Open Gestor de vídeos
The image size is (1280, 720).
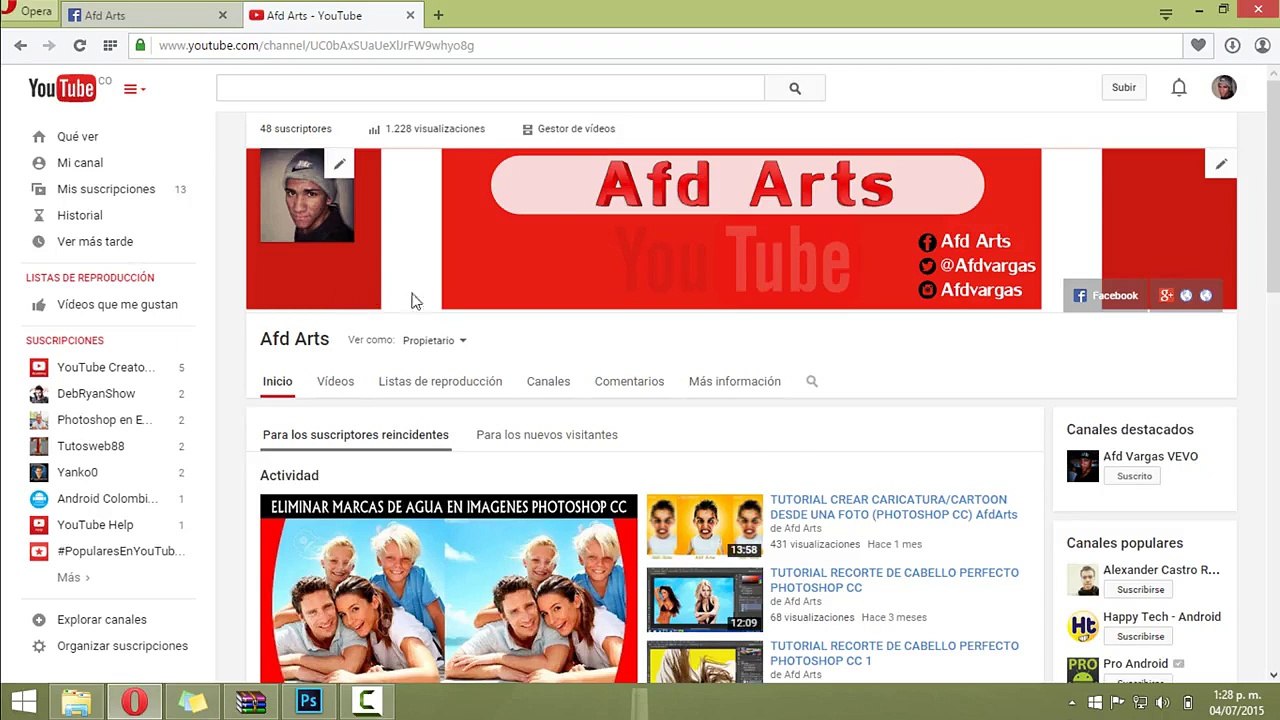coord(568,129)
